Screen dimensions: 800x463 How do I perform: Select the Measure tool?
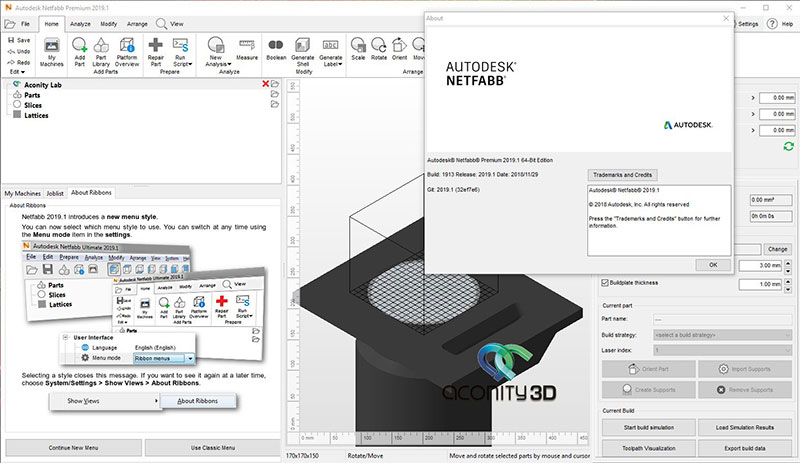click(247, 49)
